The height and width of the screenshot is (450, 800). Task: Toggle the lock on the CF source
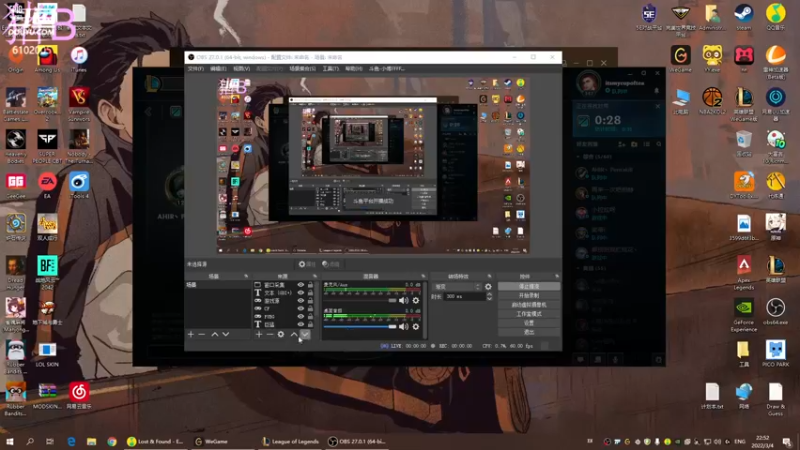310,309
